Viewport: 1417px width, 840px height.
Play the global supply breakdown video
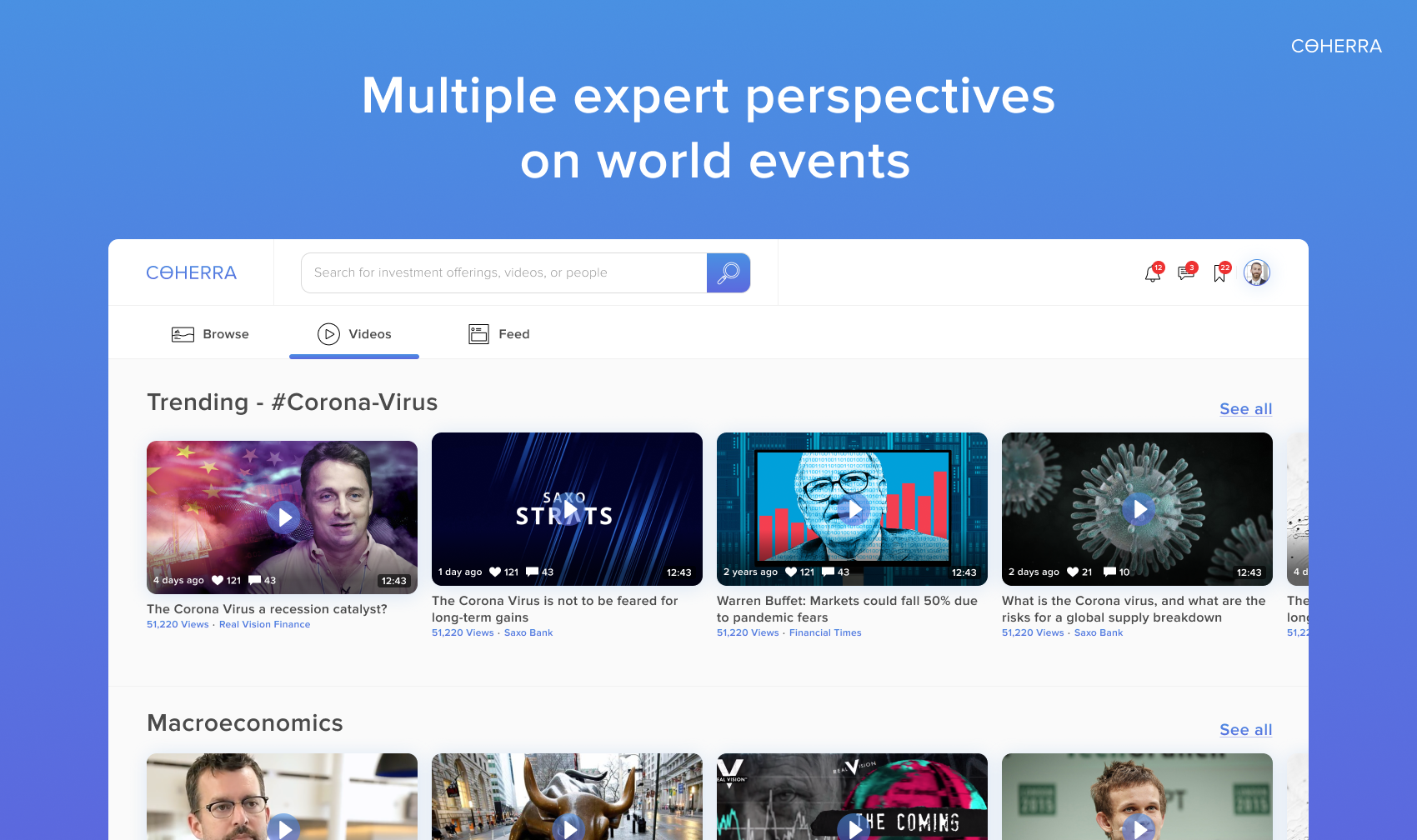coord(1139,509)
